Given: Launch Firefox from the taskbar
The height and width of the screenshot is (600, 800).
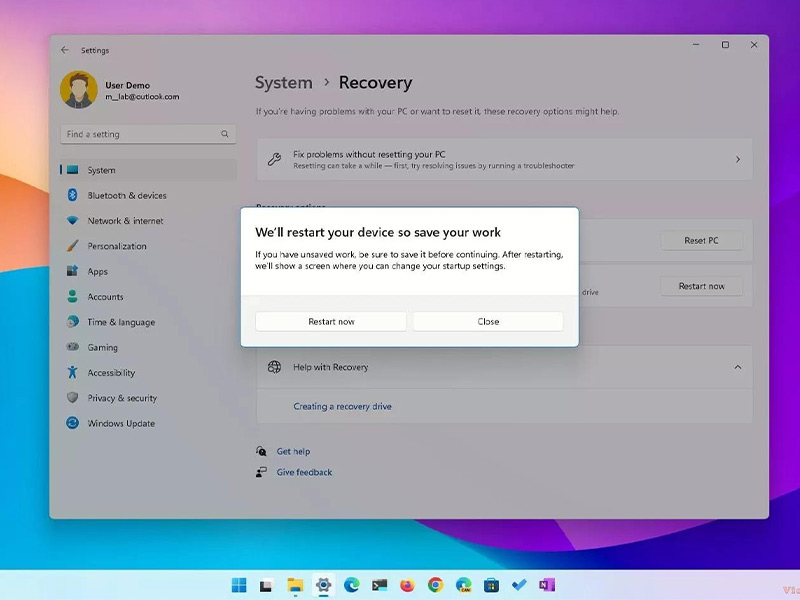Looking at the screenshot, I should pyautogui.click(x=407, y=585).
